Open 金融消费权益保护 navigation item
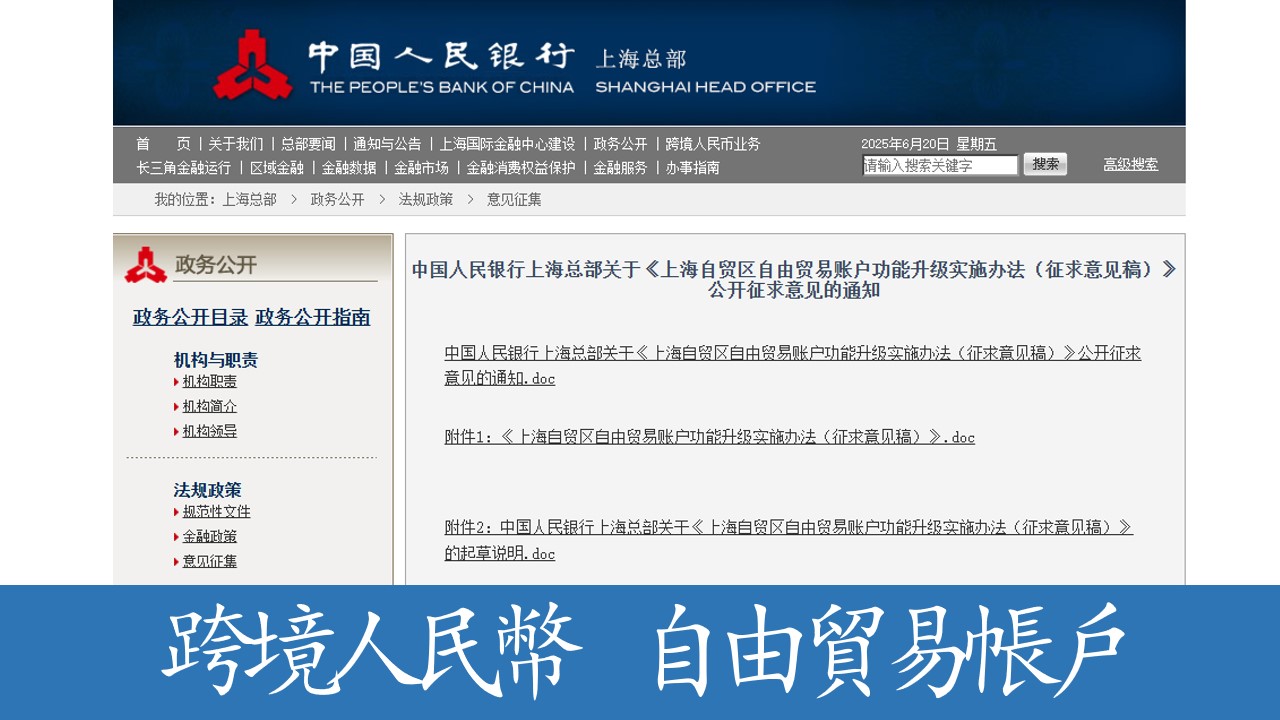The image size is (1280, 720). click(520, 168)
